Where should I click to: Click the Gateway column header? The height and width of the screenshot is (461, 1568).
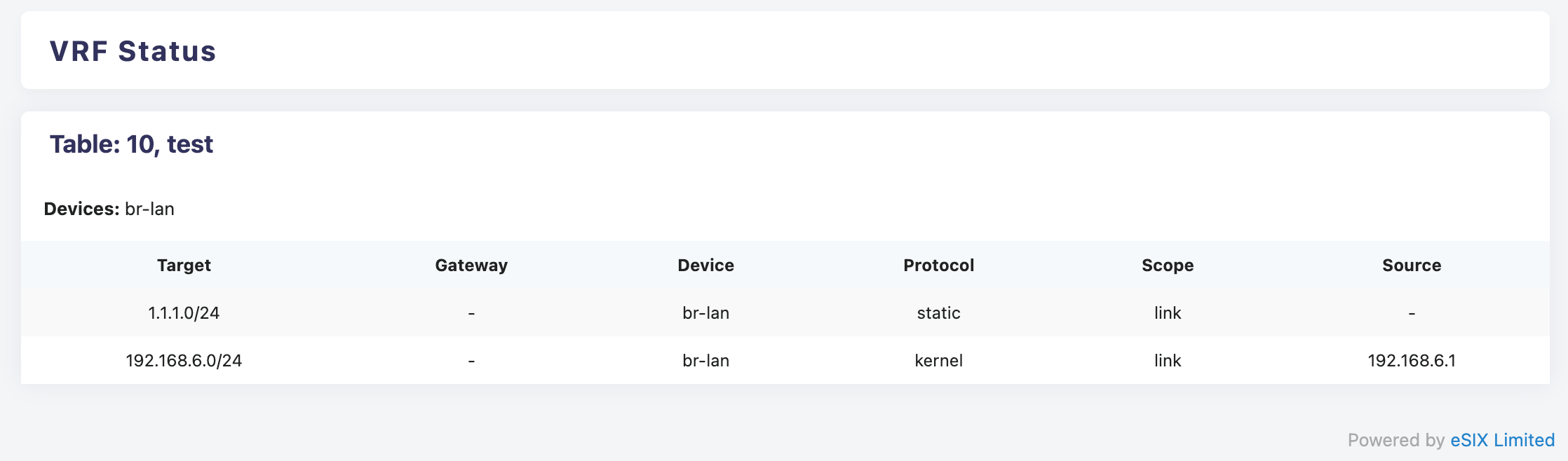tap(471, 266)
